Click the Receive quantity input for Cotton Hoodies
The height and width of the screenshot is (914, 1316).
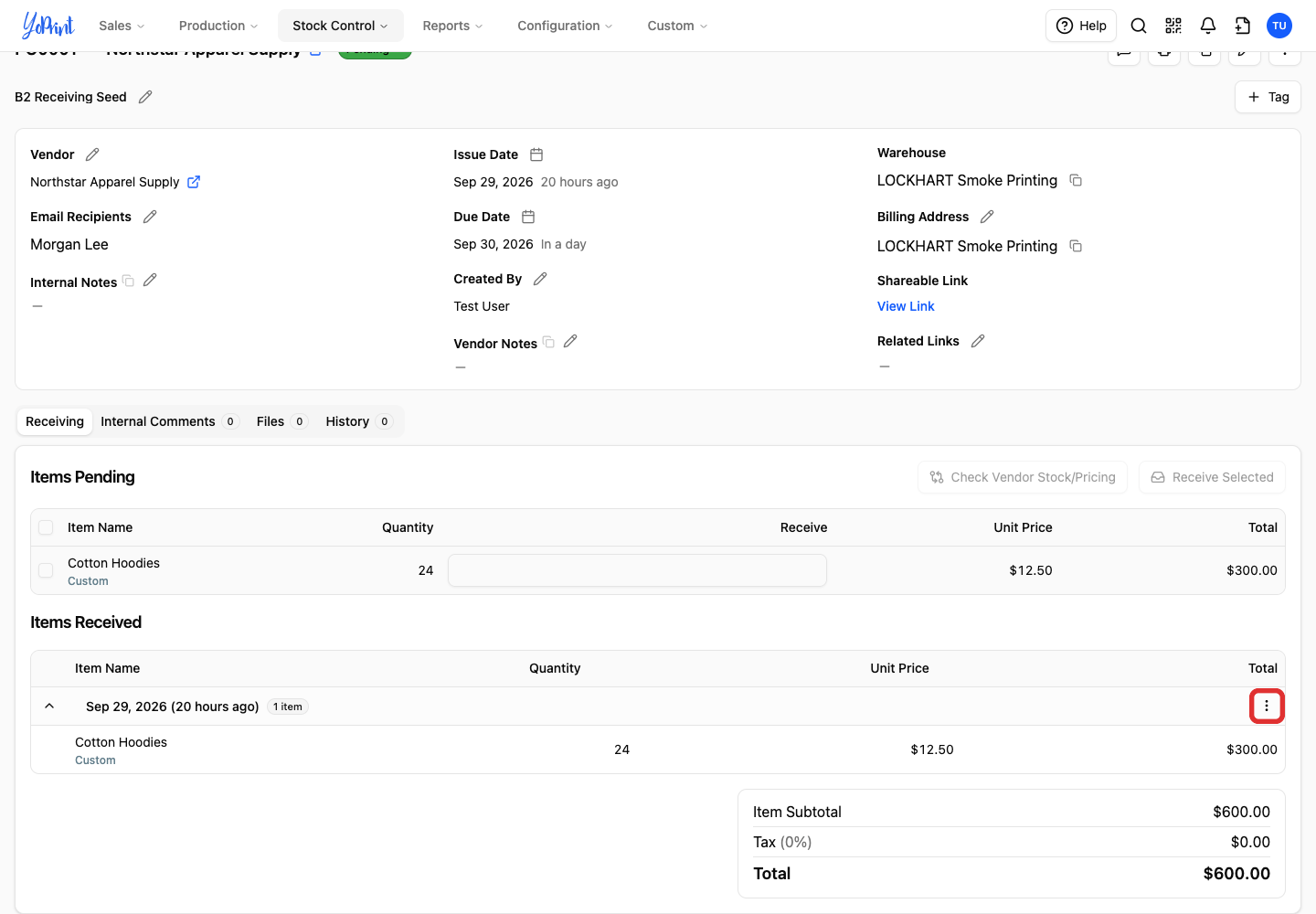637,570
